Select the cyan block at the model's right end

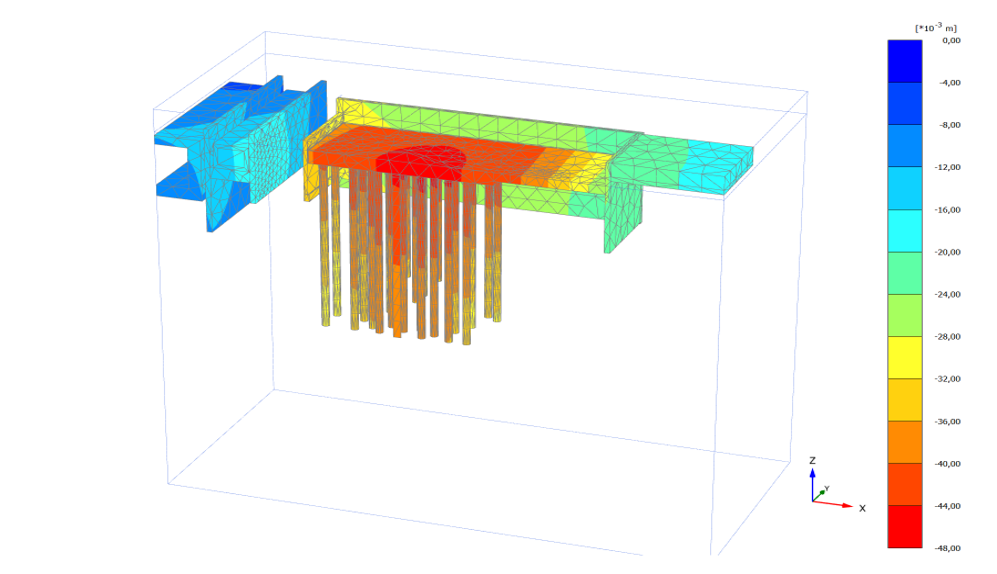tap(715, 162)
